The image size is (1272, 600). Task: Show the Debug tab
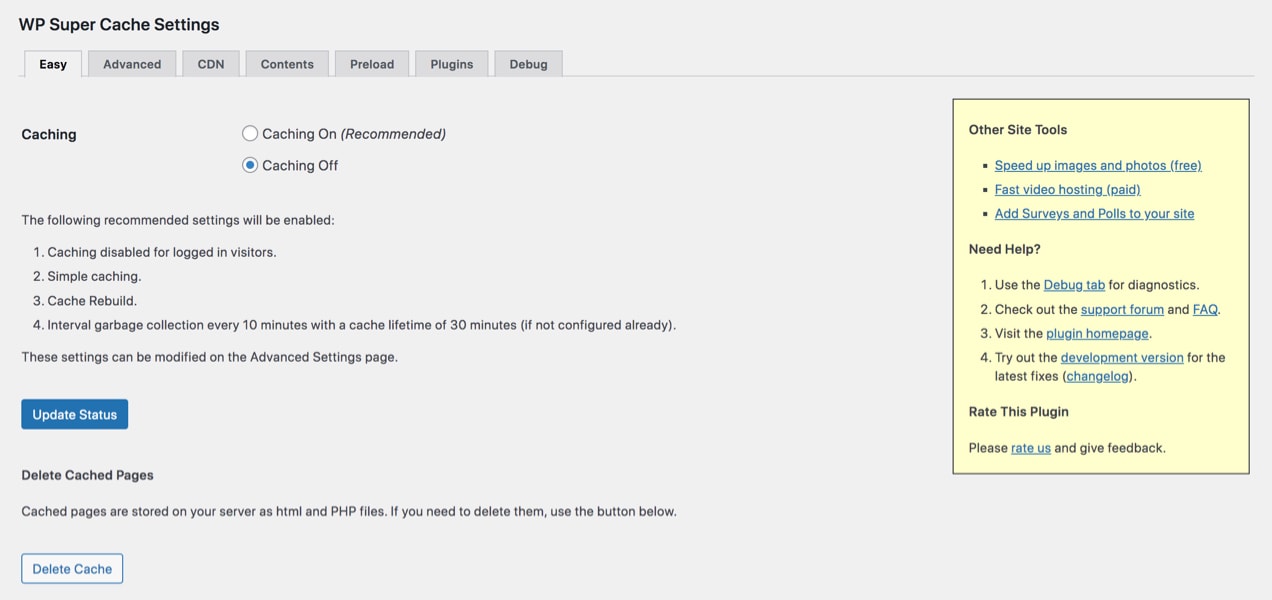point(528,64)
